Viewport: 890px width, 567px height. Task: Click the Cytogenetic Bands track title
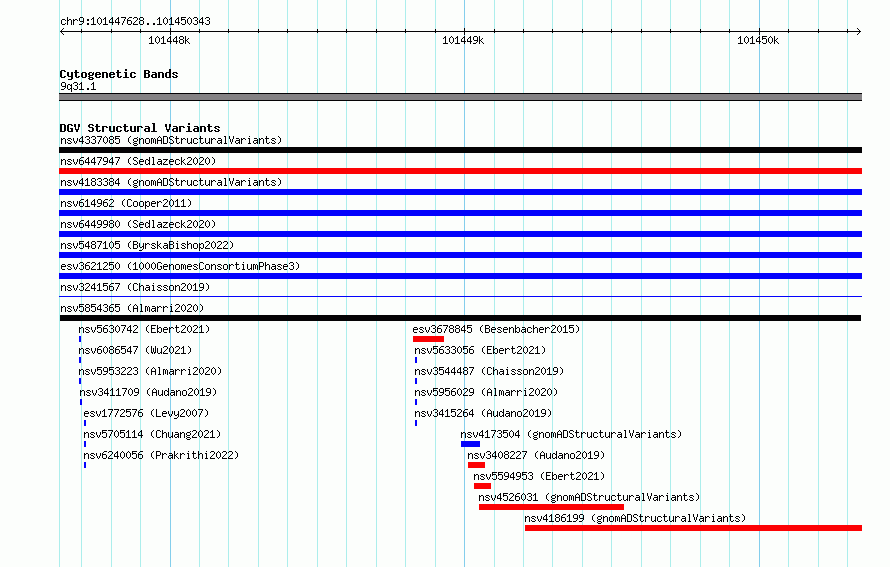point(119,74)
